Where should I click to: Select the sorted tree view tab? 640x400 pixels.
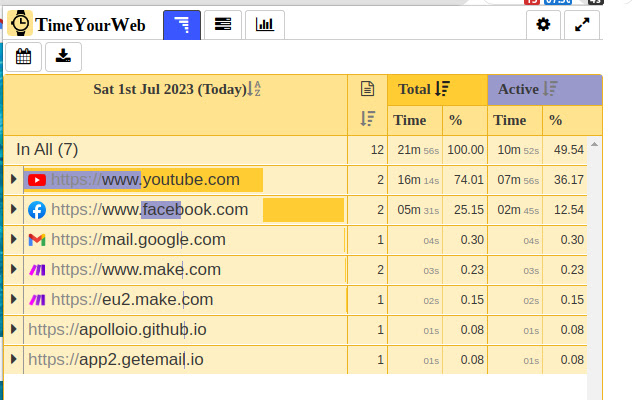(181, 25)
